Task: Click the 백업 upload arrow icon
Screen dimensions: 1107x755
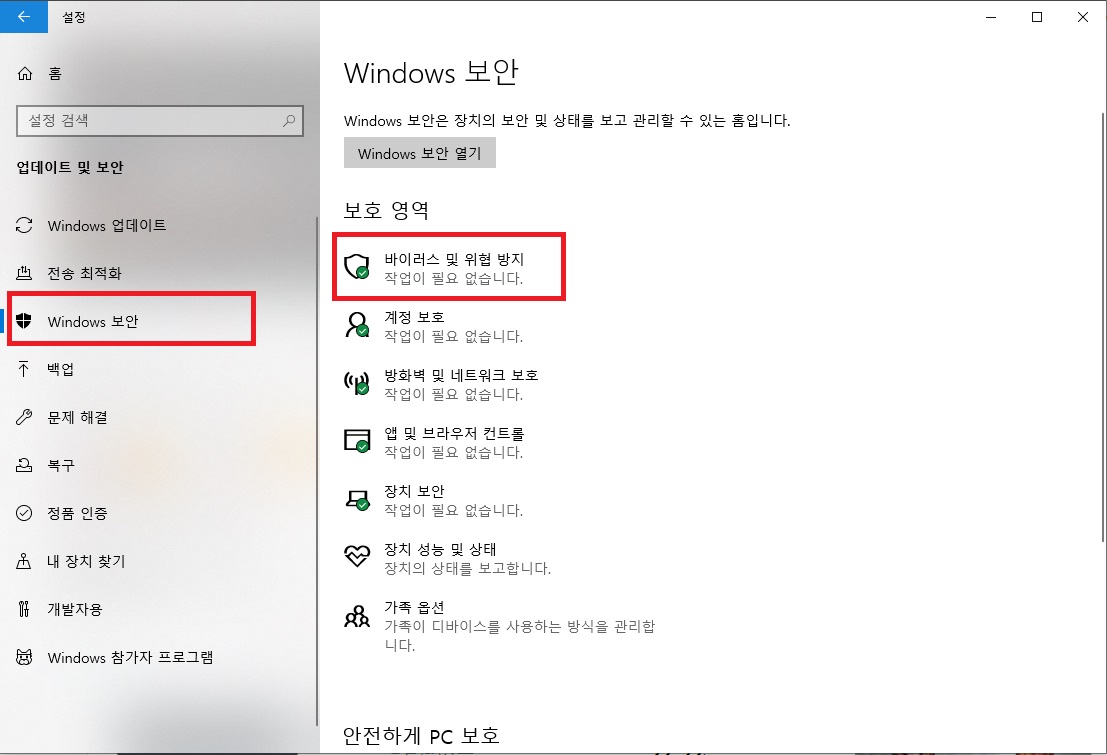Action: coord(24,369)
